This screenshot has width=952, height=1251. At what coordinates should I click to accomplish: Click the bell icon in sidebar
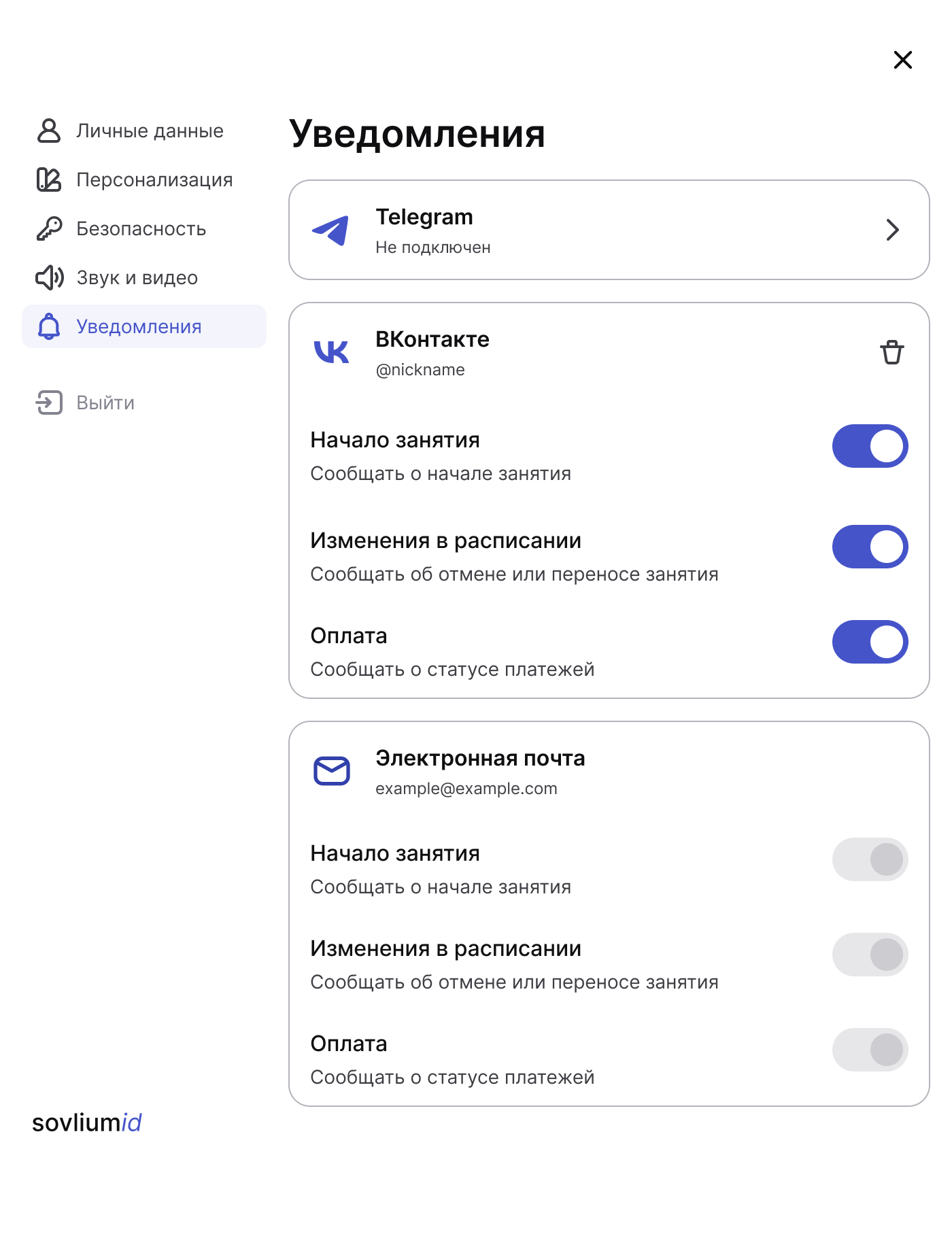click(x=49, y=326)
